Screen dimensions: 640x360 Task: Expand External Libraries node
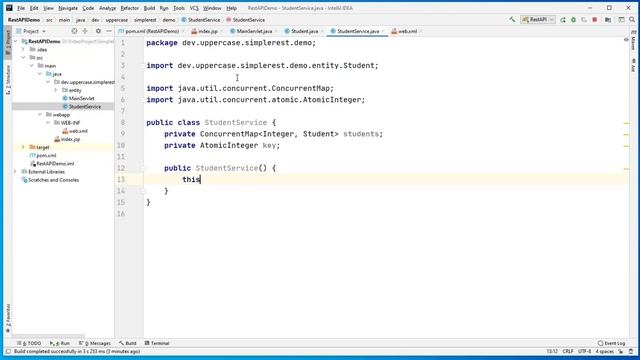point(16,172)
